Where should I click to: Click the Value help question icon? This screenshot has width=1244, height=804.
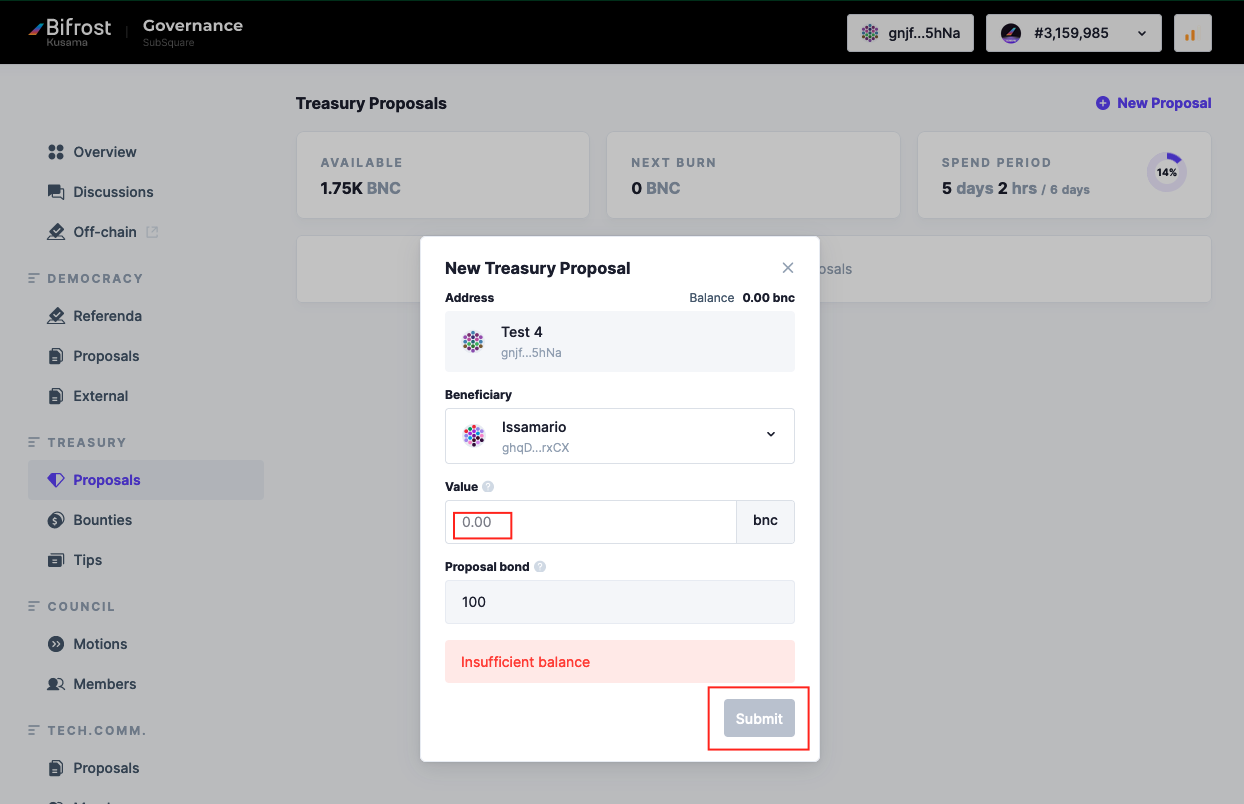pyautogui.click(x=488, y=487)
